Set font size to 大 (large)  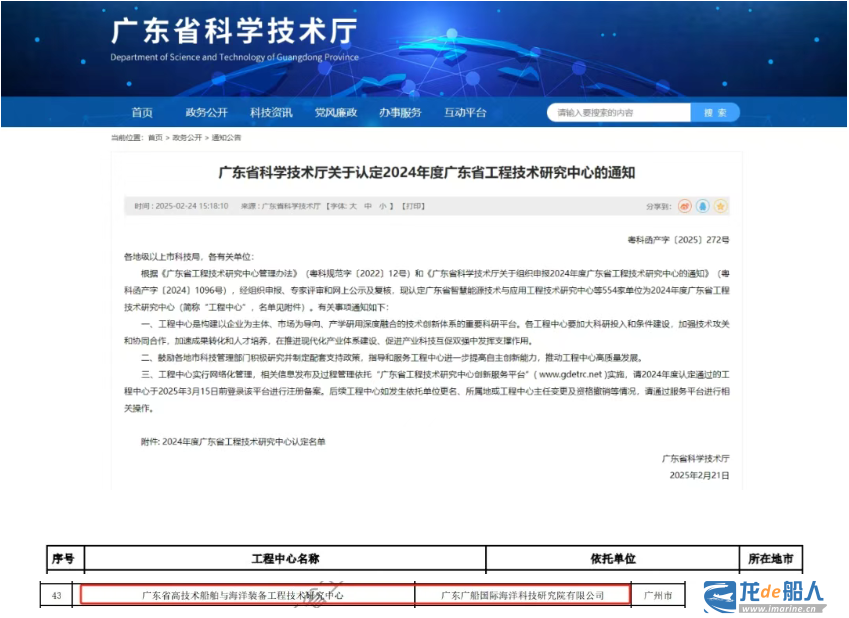pos(352,205)
